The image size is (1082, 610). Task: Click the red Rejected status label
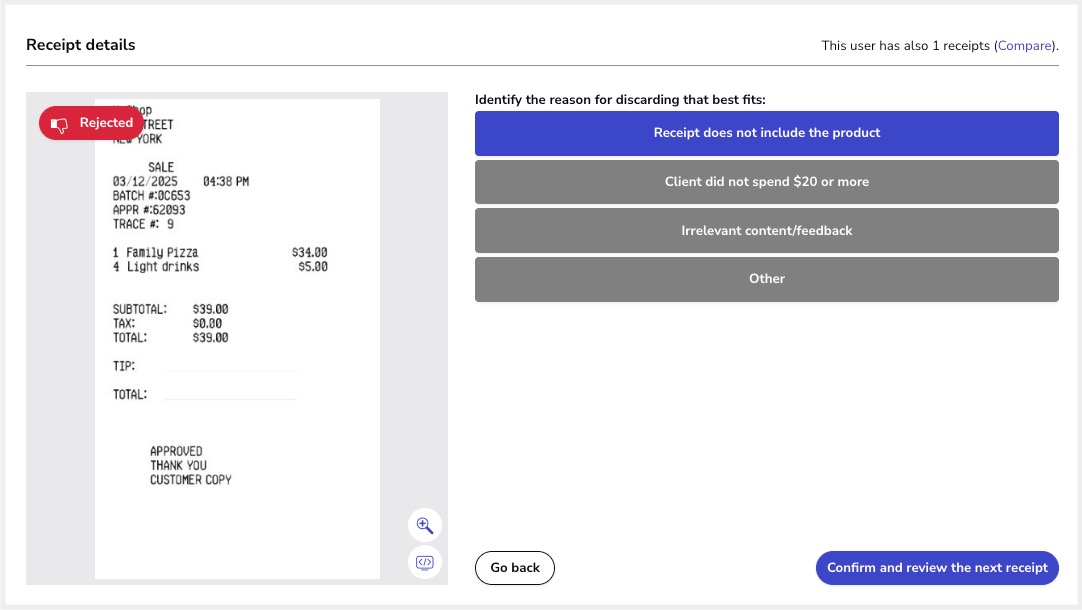click(106, 123)
